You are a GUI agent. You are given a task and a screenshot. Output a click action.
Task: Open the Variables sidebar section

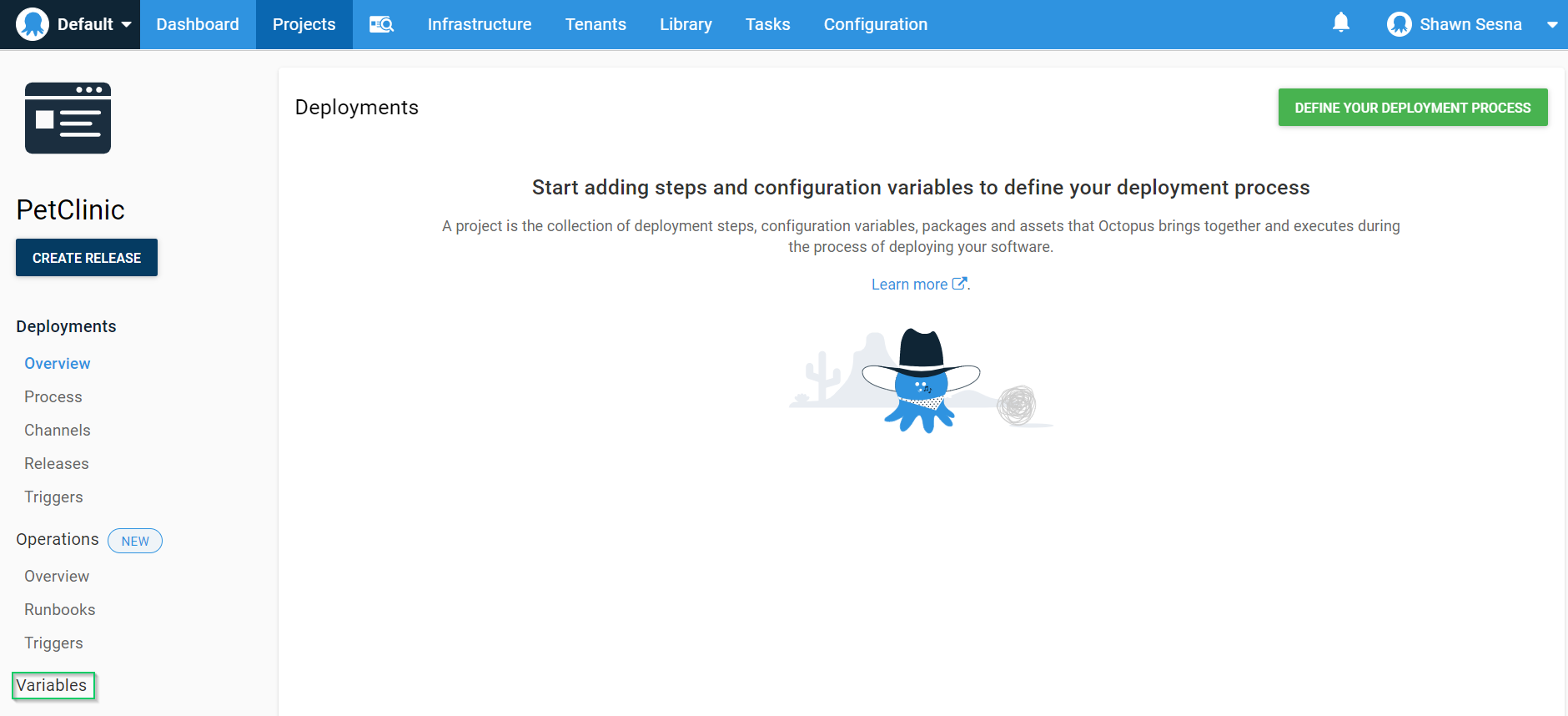(x=52, y=685)
